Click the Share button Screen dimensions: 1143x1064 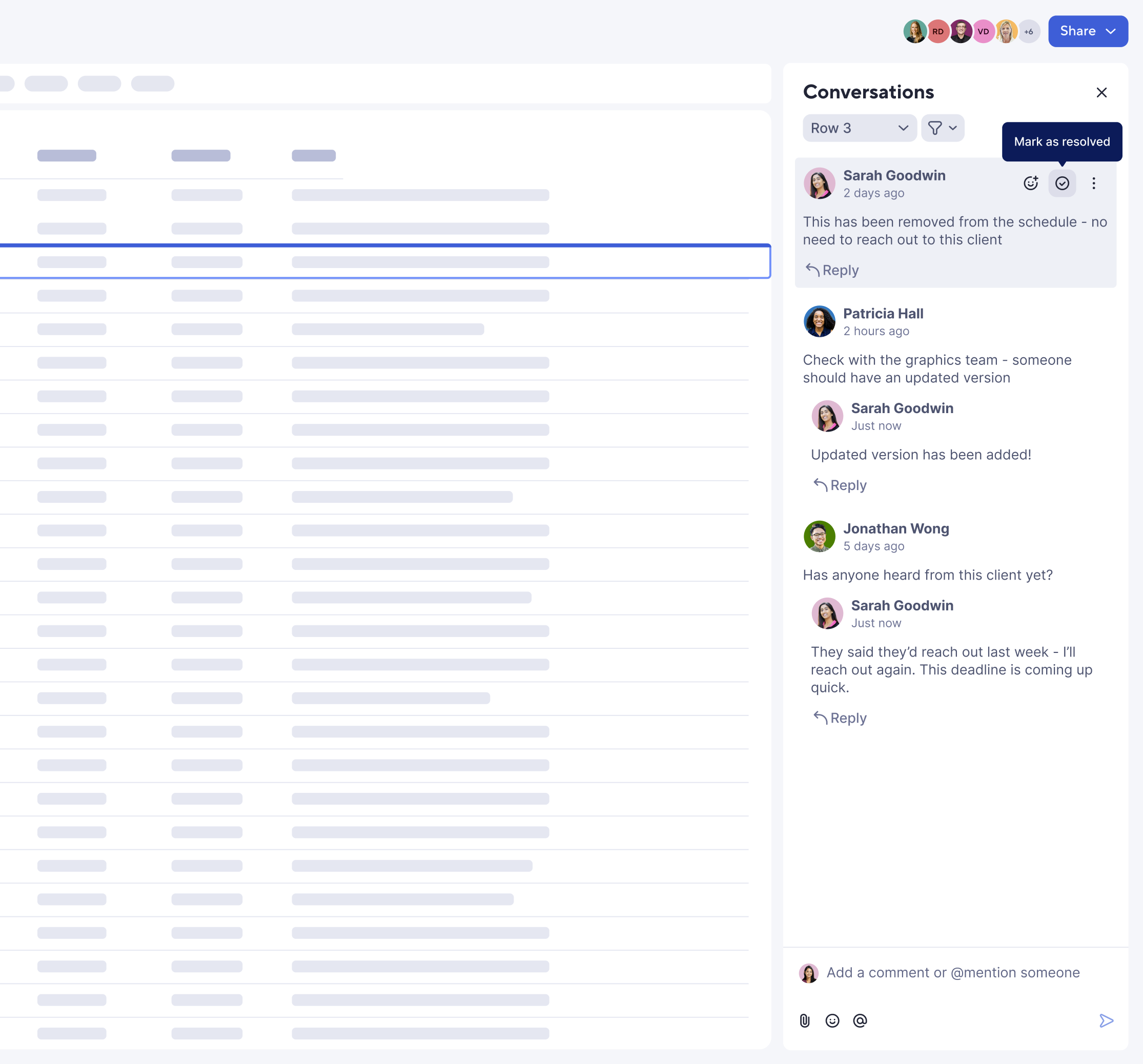click(x=1078, y=31)
